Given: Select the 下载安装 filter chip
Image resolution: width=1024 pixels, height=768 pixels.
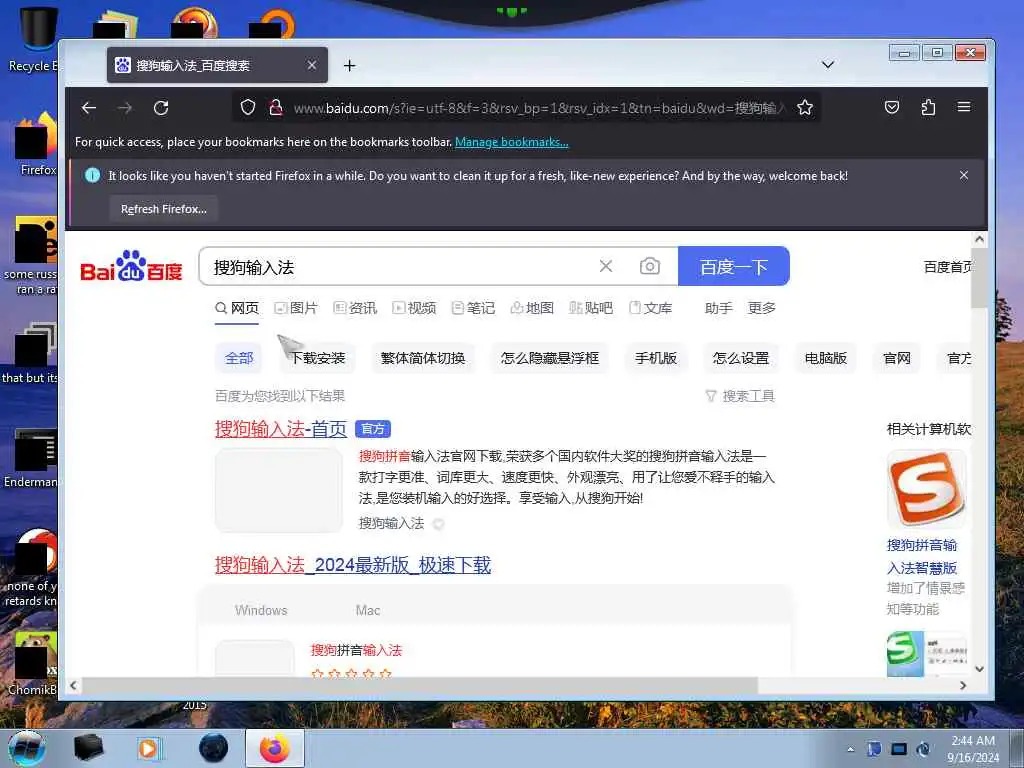Looking at the screenshot, I should (x=318, y=358).
